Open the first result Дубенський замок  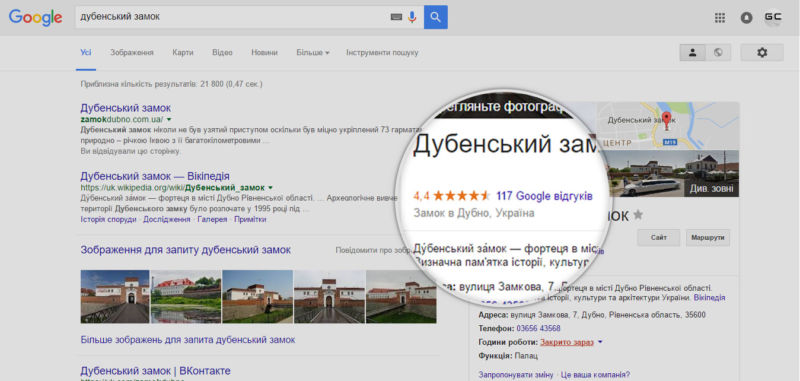coord(126,108)
